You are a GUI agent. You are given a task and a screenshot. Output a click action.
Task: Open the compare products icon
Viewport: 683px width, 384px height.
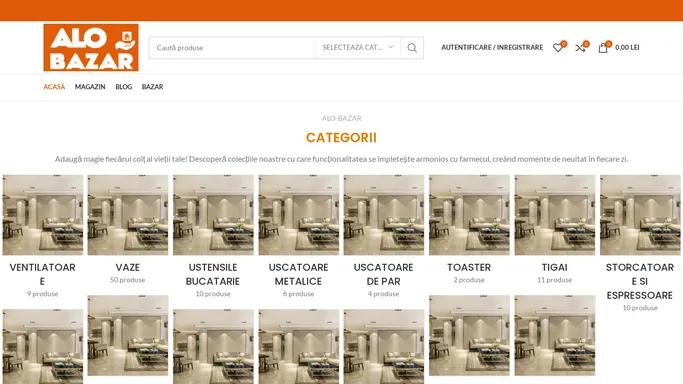580,47
